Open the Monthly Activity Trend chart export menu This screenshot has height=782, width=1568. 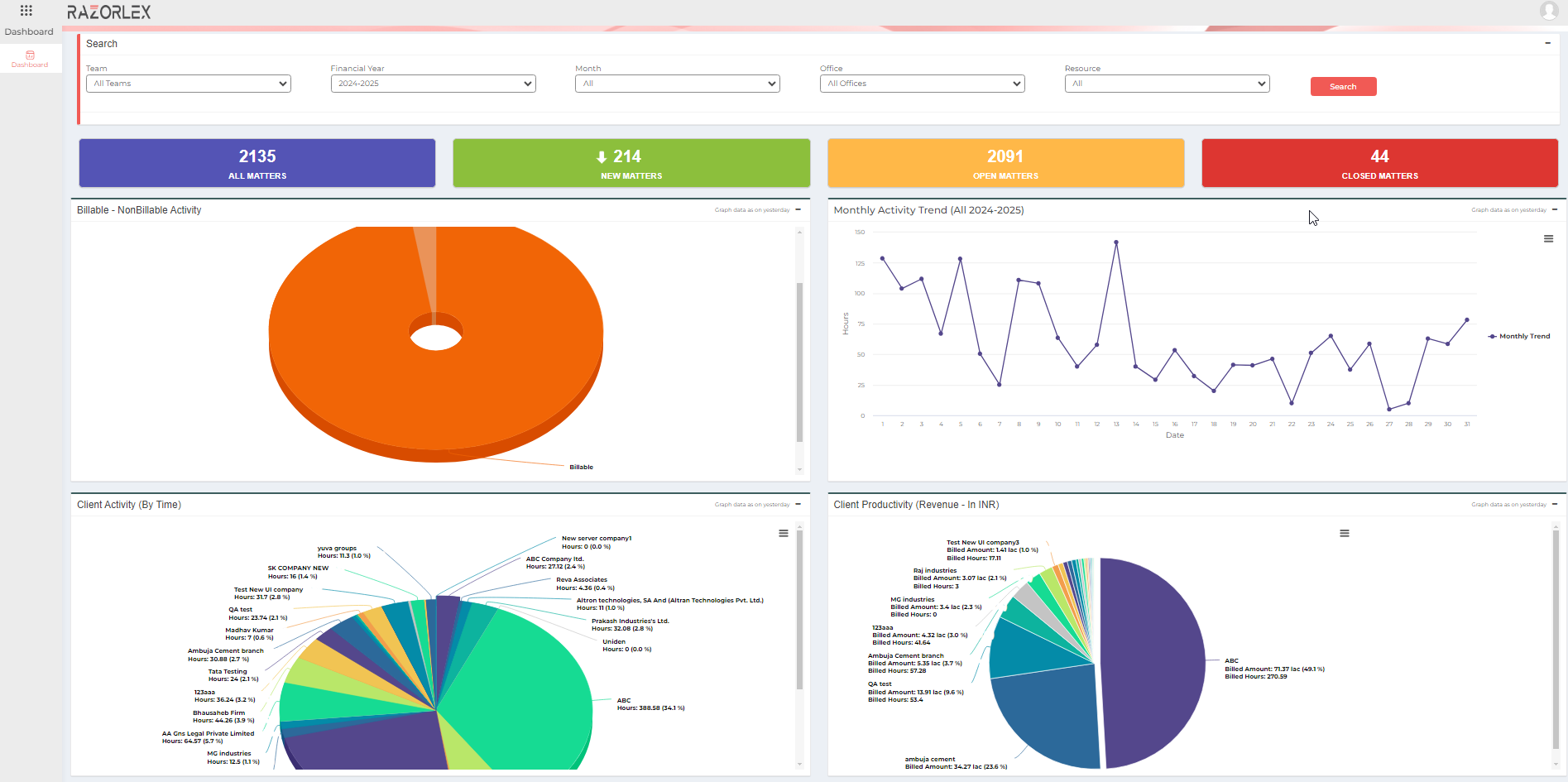pyautogui.click(x=1548, y=238)
